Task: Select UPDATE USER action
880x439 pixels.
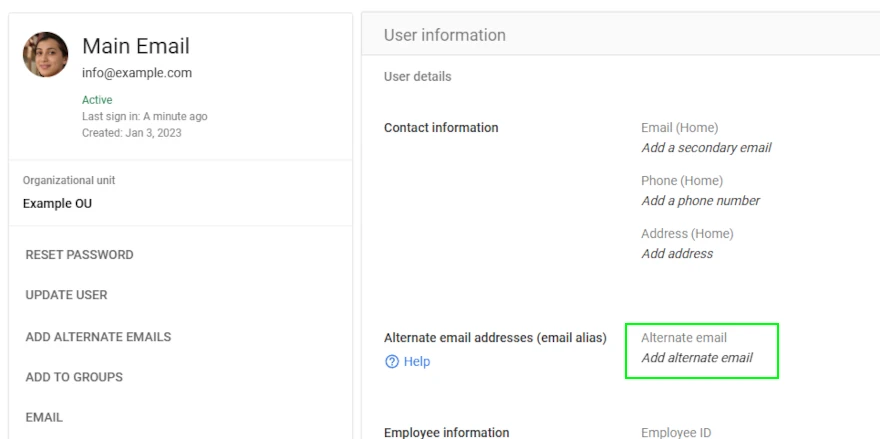Action: pyautogui.click(x=66, y=295)
